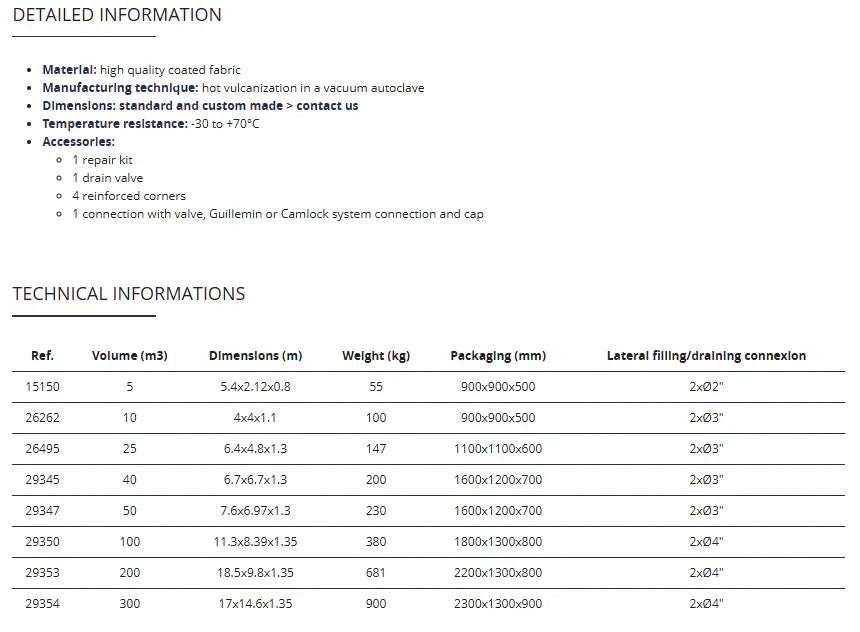The width and height of the screenshot is (860, 632).
Task: Click the packaging value 1800x1300x800
Action: [x=498, y=542]
